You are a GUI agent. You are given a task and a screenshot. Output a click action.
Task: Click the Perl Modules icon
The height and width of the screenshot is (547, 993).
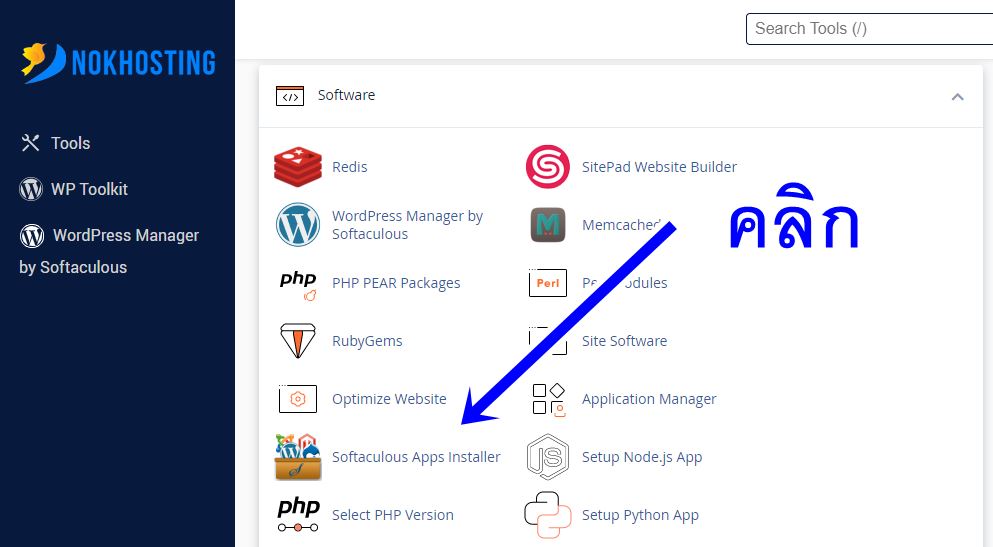point(548,283)
